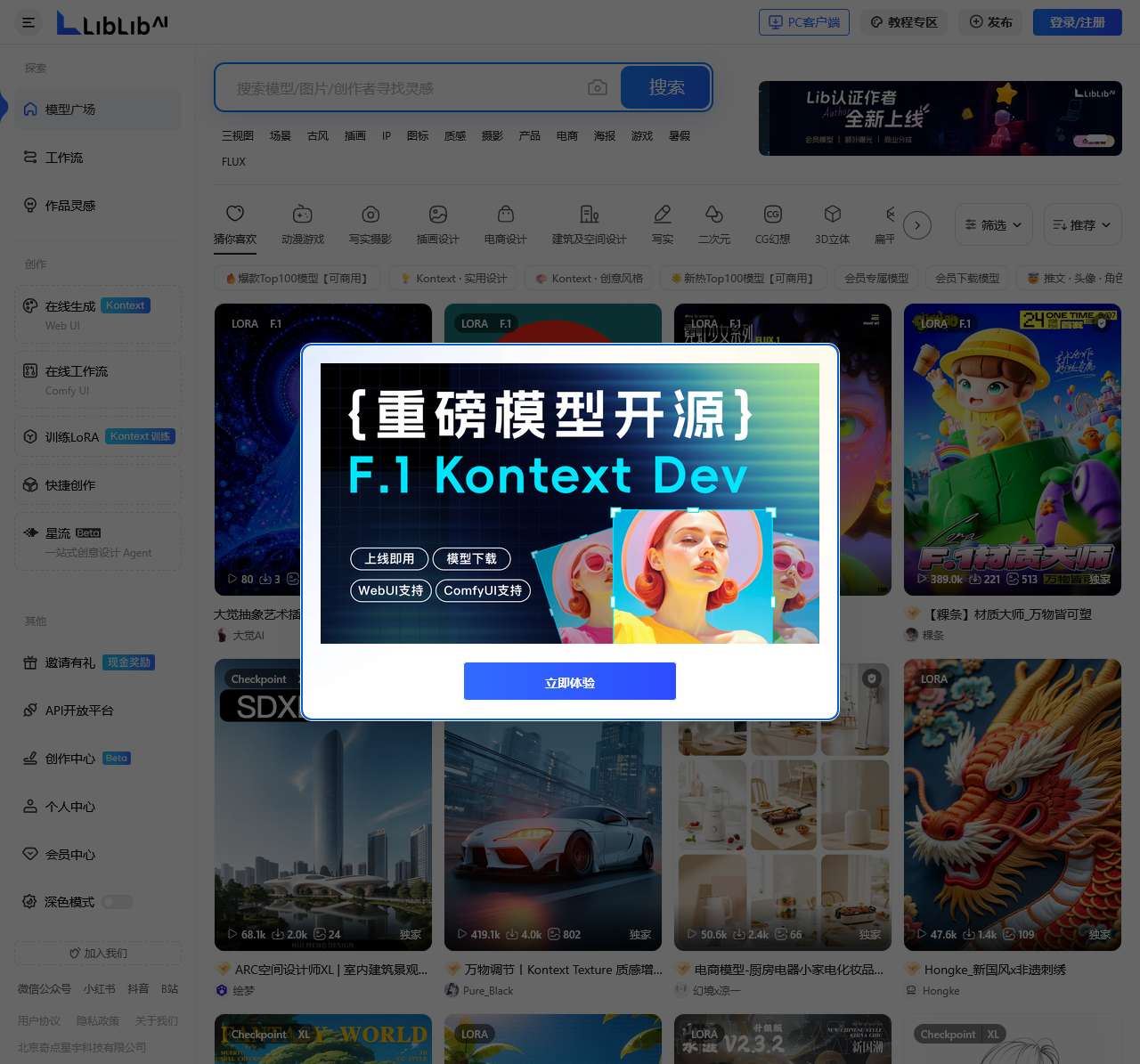Select the 写实摄影 category icon
Screen dimensions: 1140x1064
tap(370, 224)
